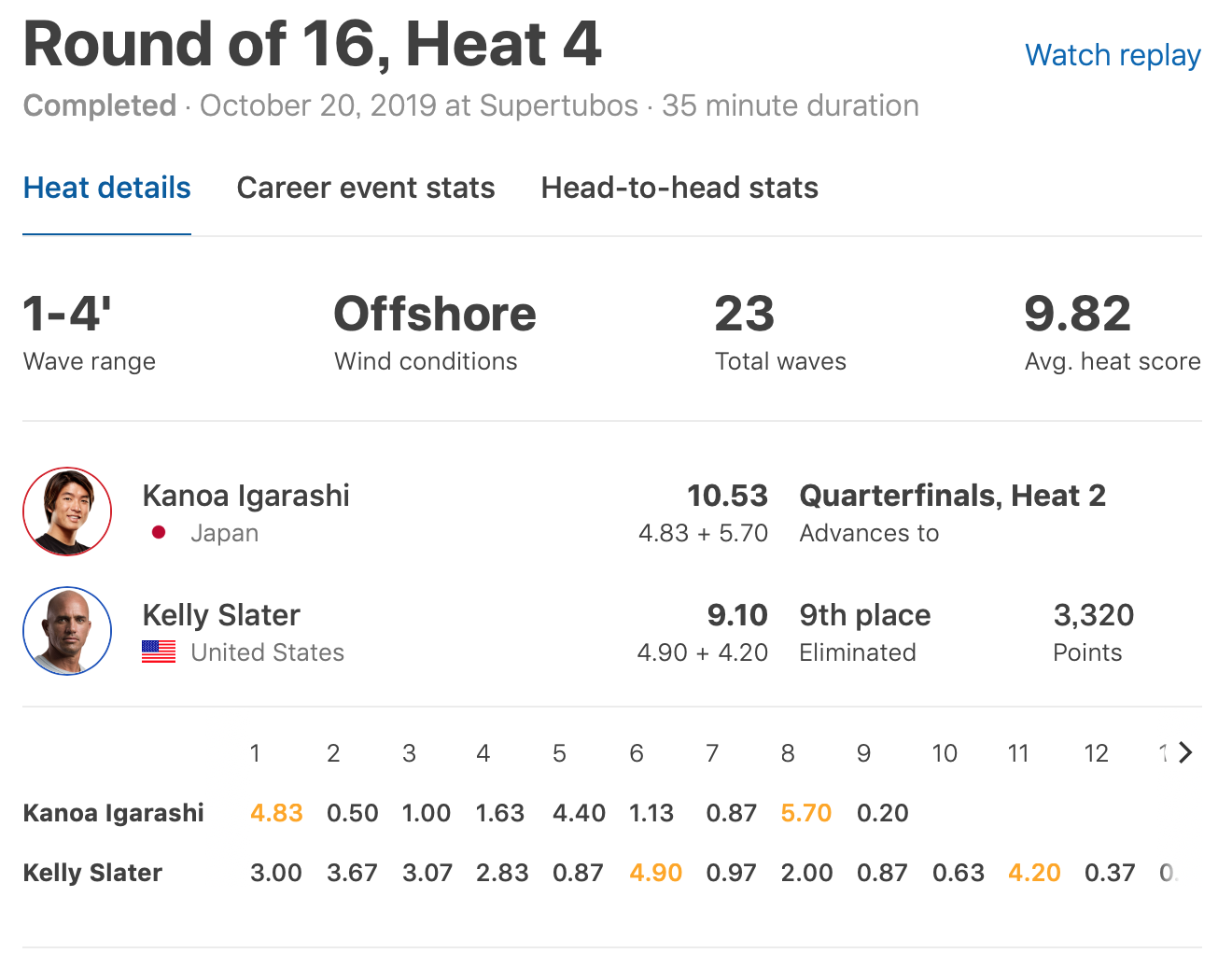Click the Japan flag icon
This screenshot has height=967, width=1232.
coord(159,533)
